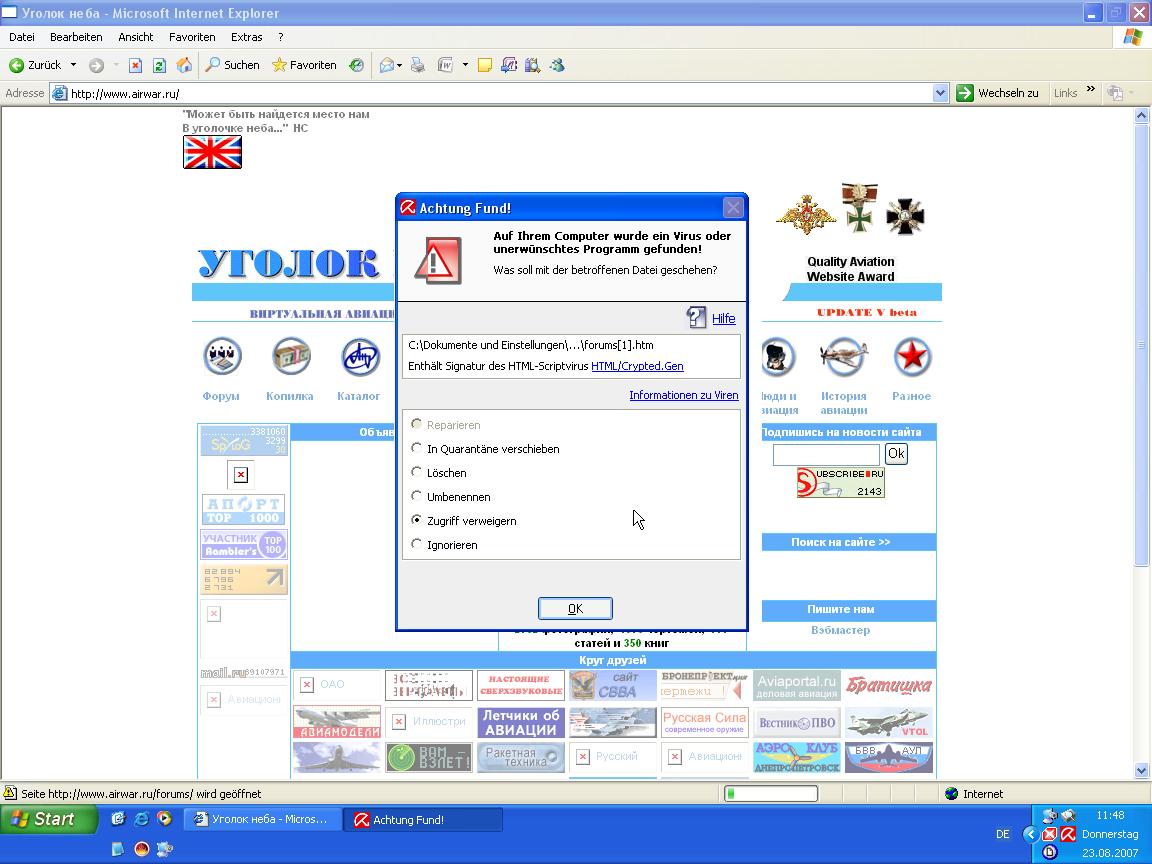This screenshot has width=1152, height=864.
Task: Open the Aviaportal.ru banner
Action: [x=797, y=685]
